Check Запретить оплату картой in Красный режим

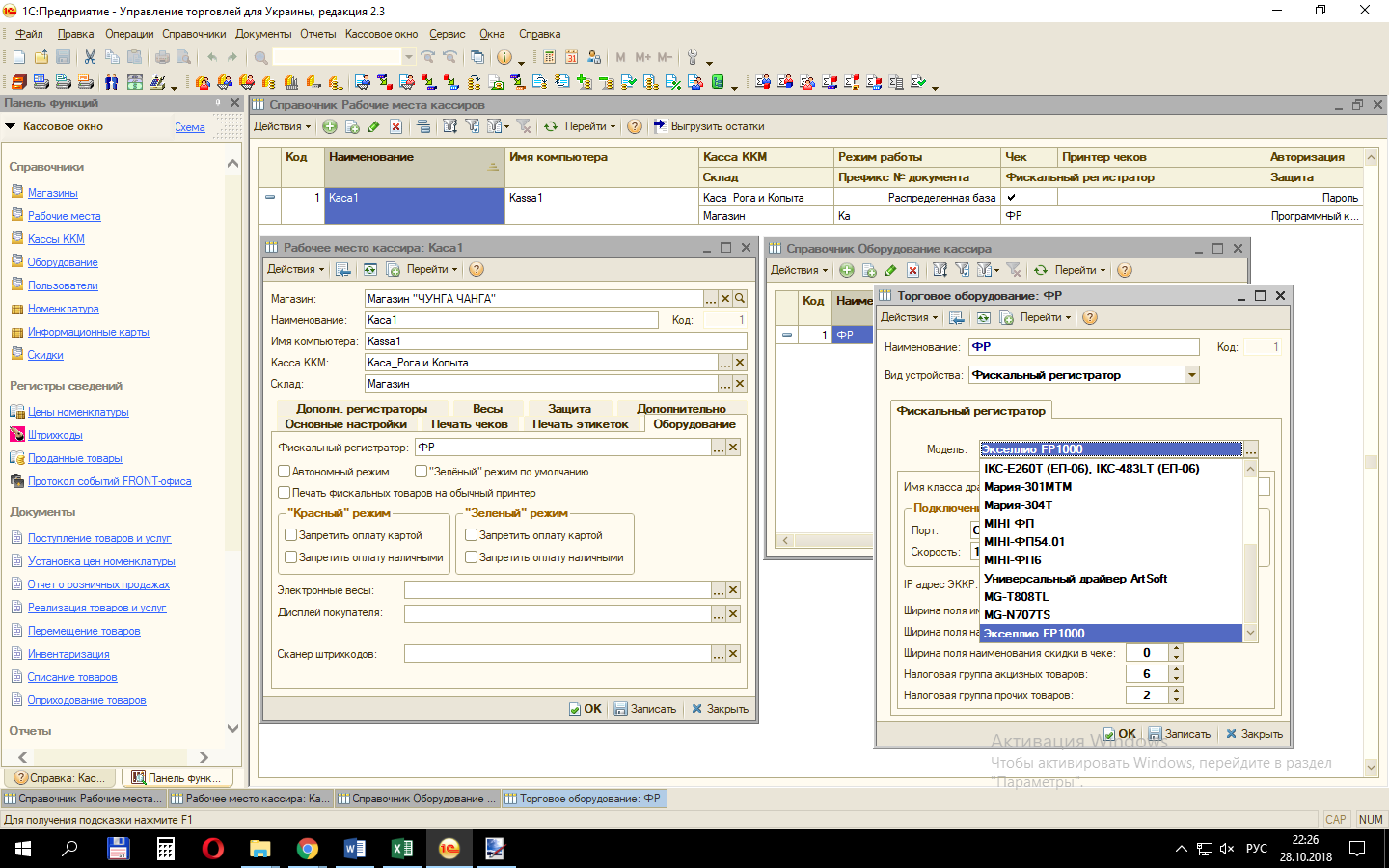[290, 535]
